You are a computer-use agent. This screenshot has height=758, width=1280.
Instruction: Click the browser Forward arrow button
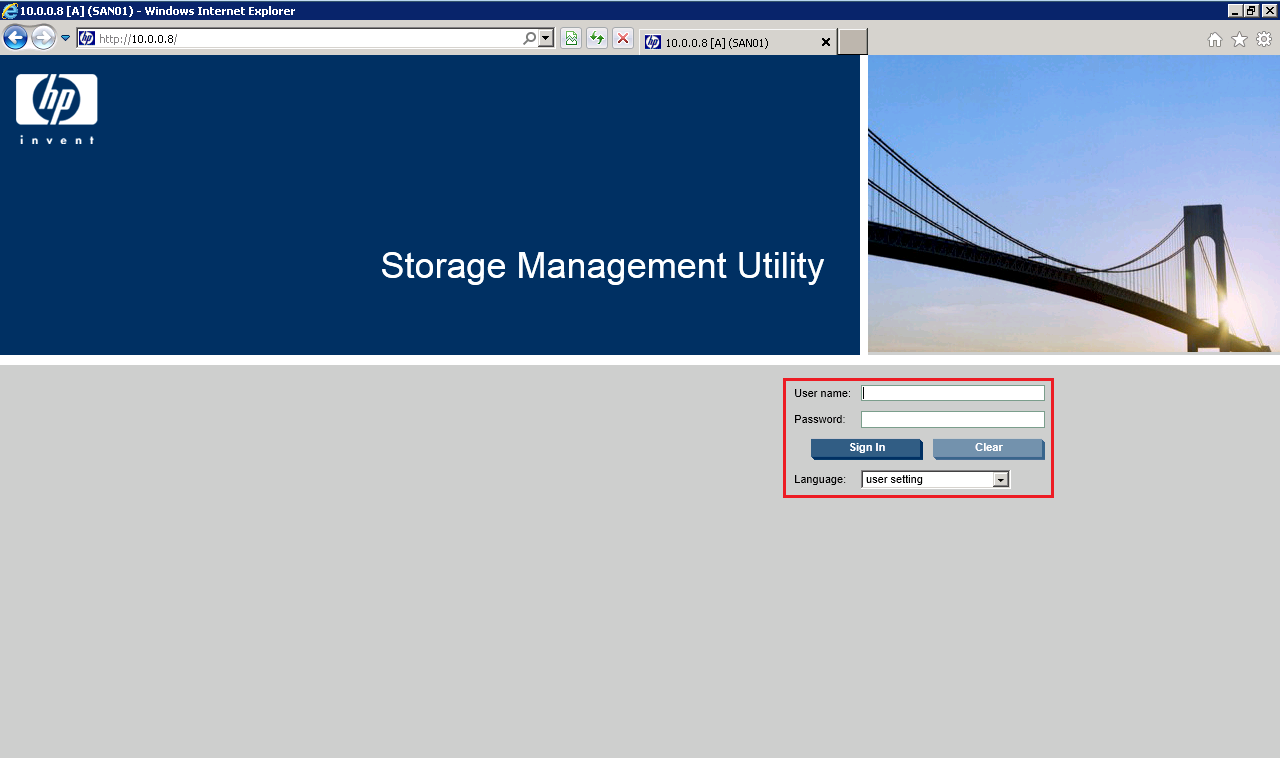pyautogui.click(x=43, y=38)
